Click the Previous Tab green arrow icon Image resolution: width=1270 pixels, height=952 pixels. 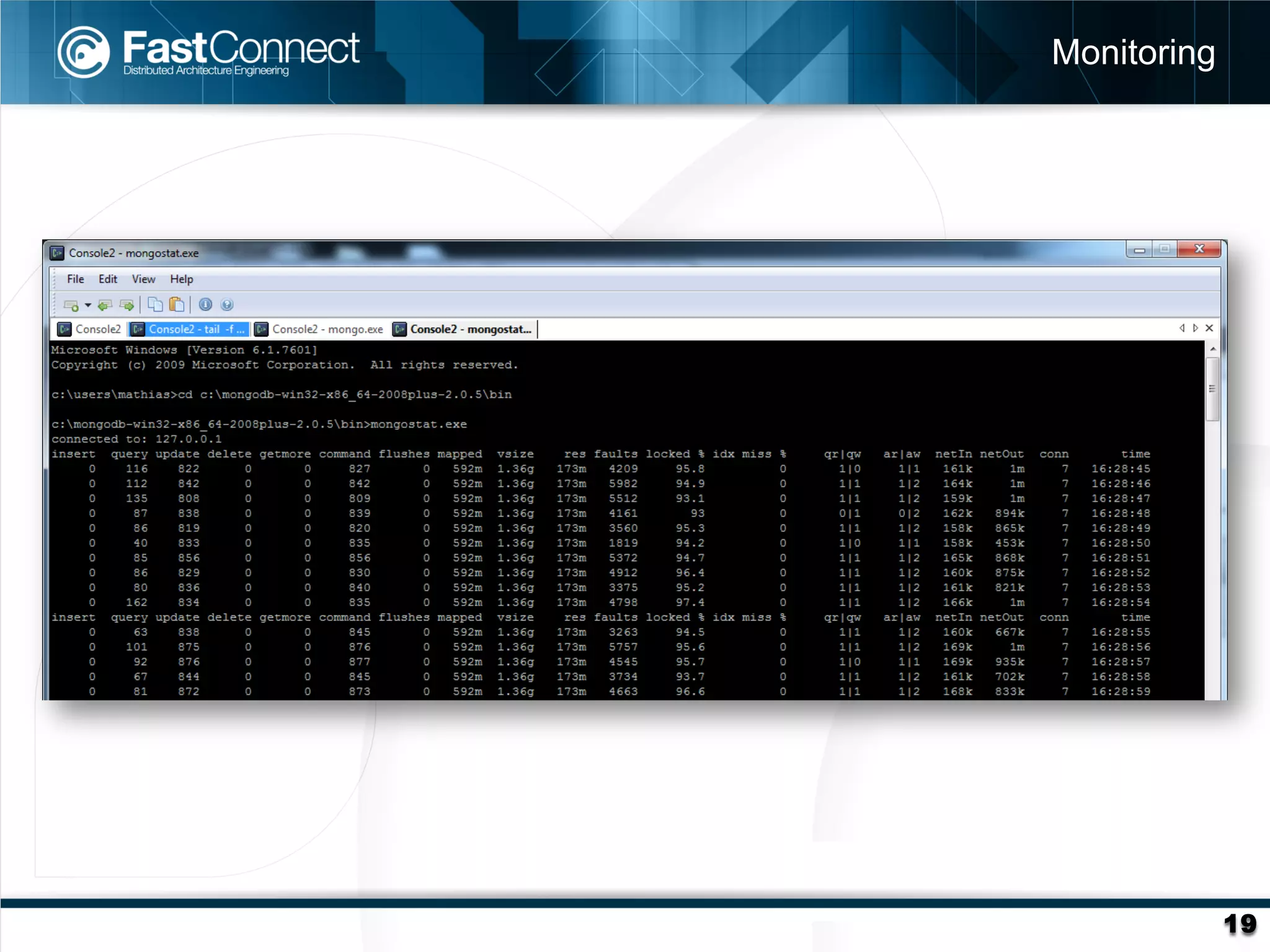pyautogui.click(x=105, y=305)
